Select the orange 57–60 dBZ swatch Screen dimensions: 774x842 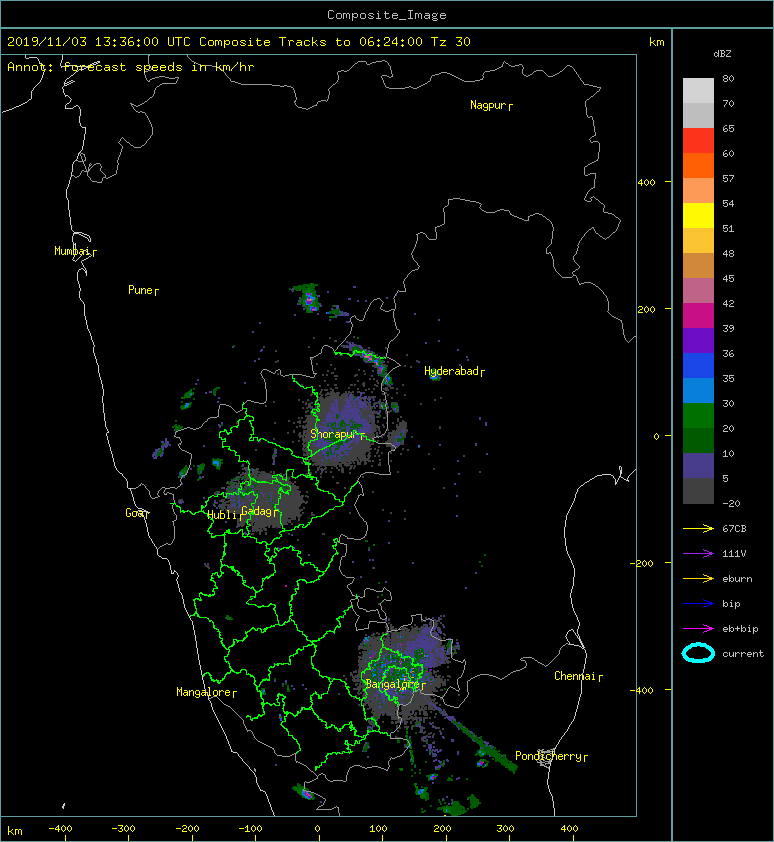(698, 165)
